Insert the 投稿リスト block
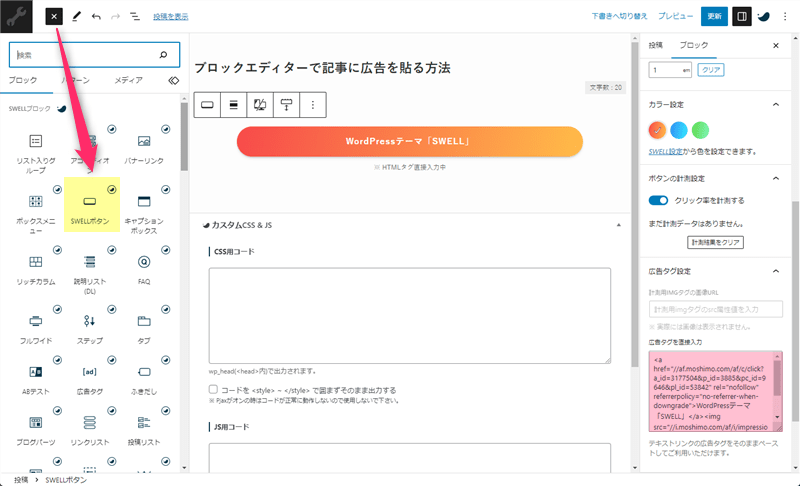800x486 pixels. (x=144, y=429)
